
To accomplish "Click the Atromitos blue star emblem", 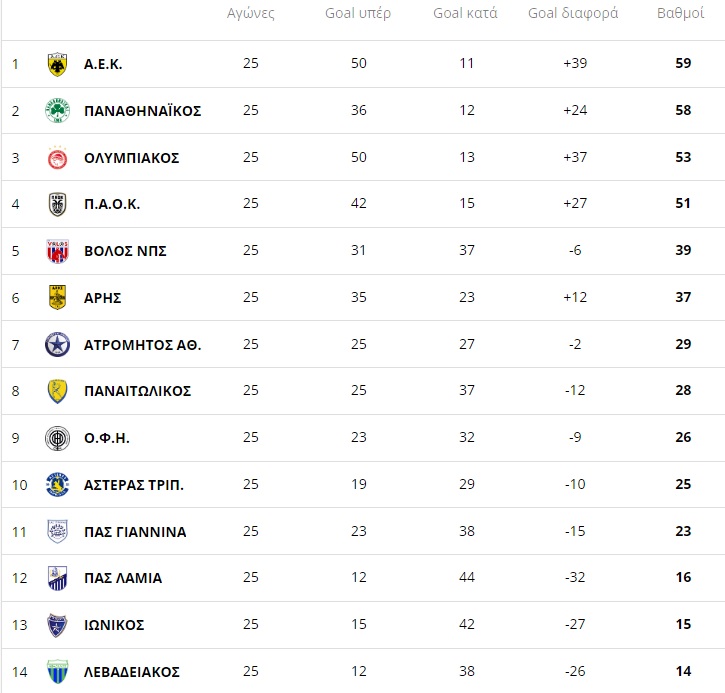I will pos(57,344).
